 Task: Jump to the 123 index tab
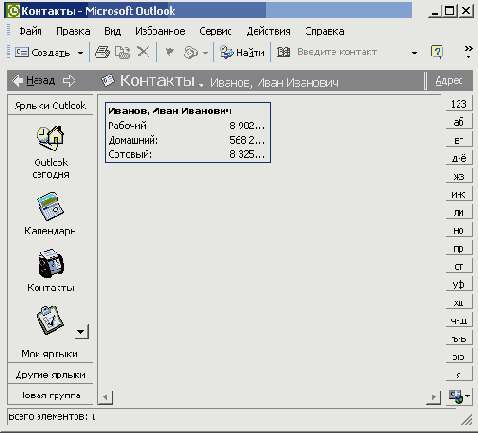459,104
